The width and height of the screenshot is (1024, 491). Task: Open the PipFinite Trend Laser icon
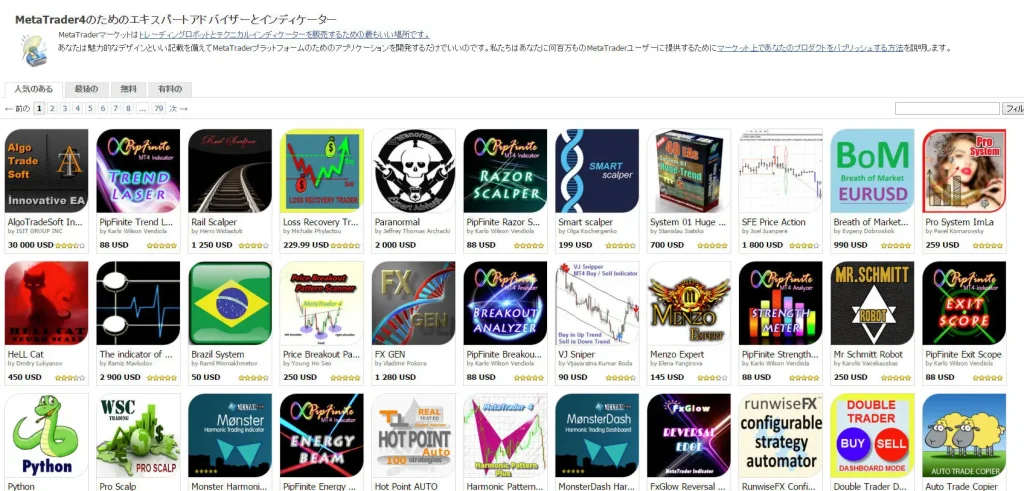click(x=138, y=171)
